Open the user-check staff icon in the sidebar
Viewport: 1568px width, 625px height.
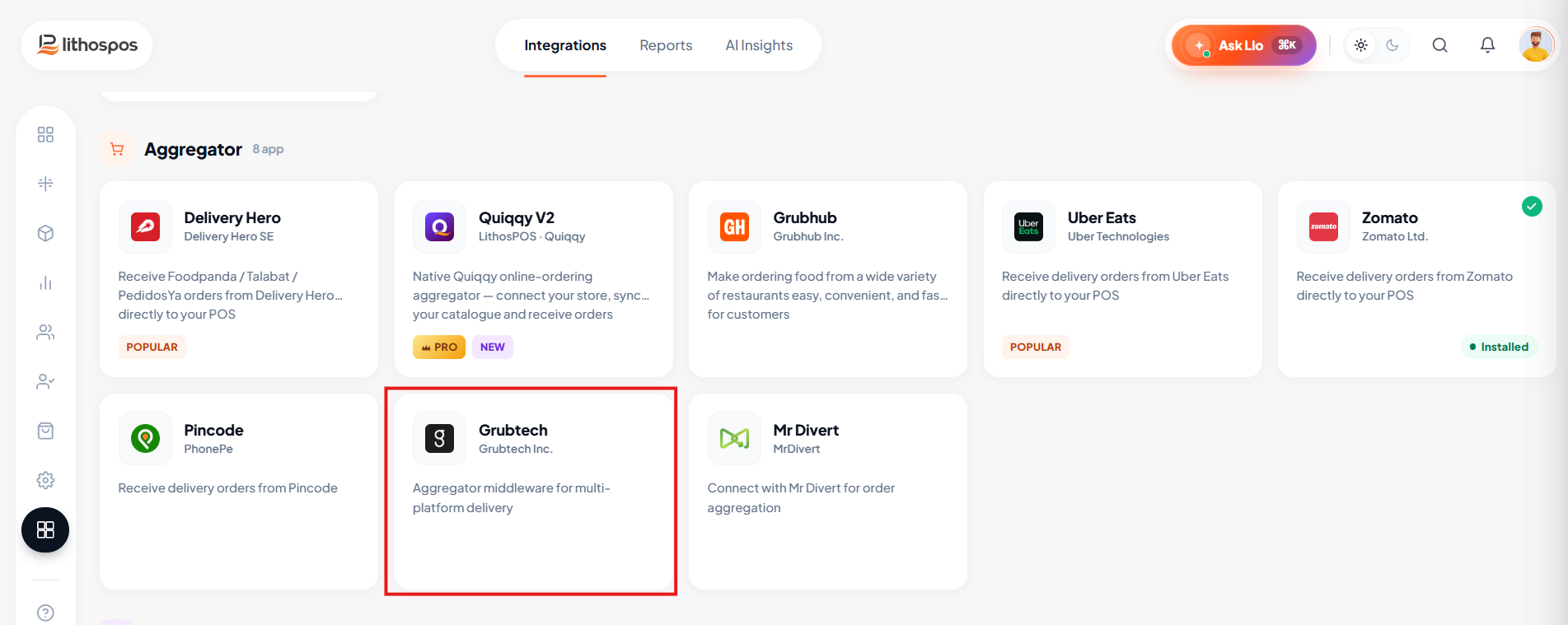[45, 381]
